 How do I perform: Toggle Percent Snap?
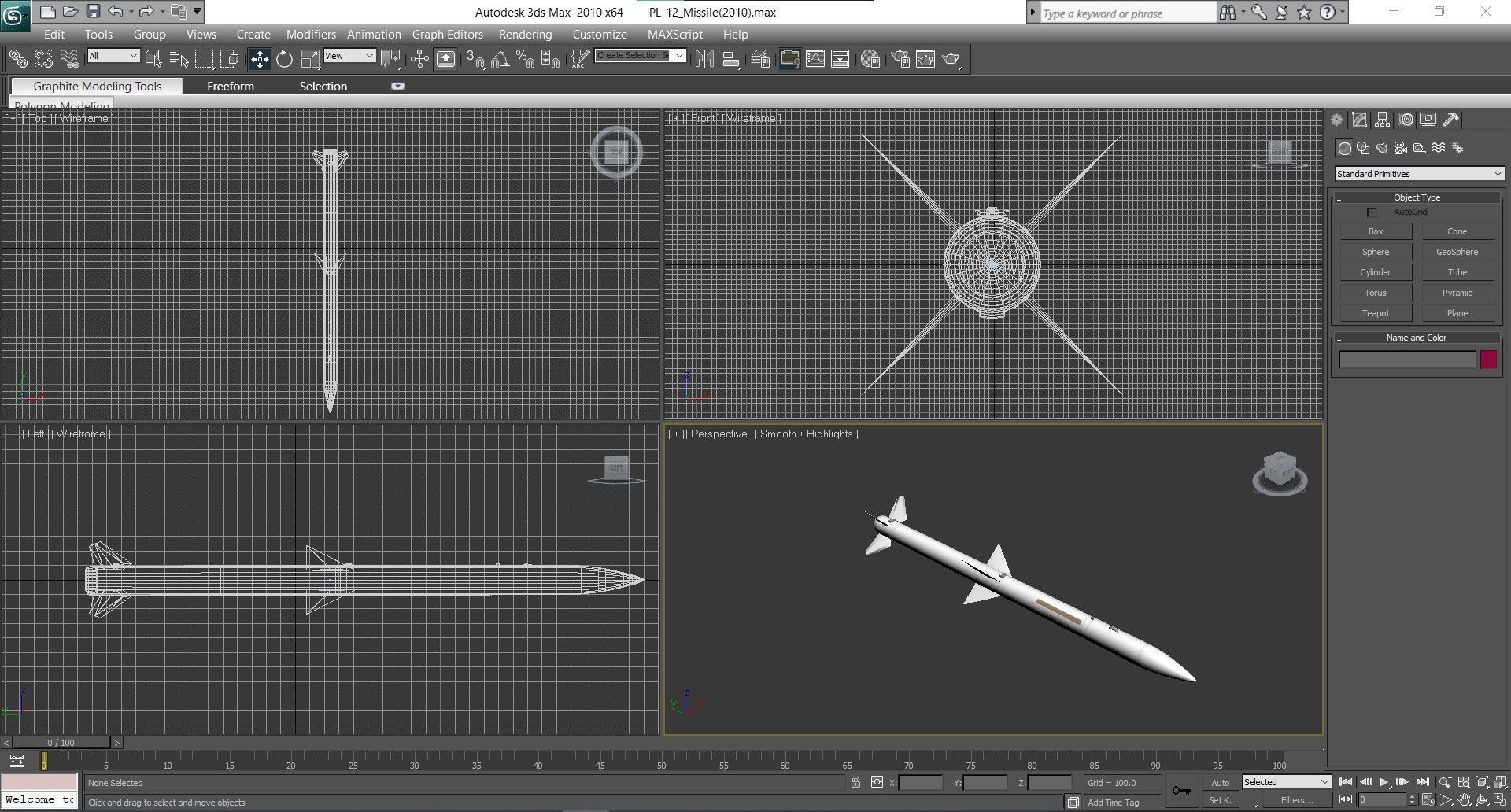(526, 59)
